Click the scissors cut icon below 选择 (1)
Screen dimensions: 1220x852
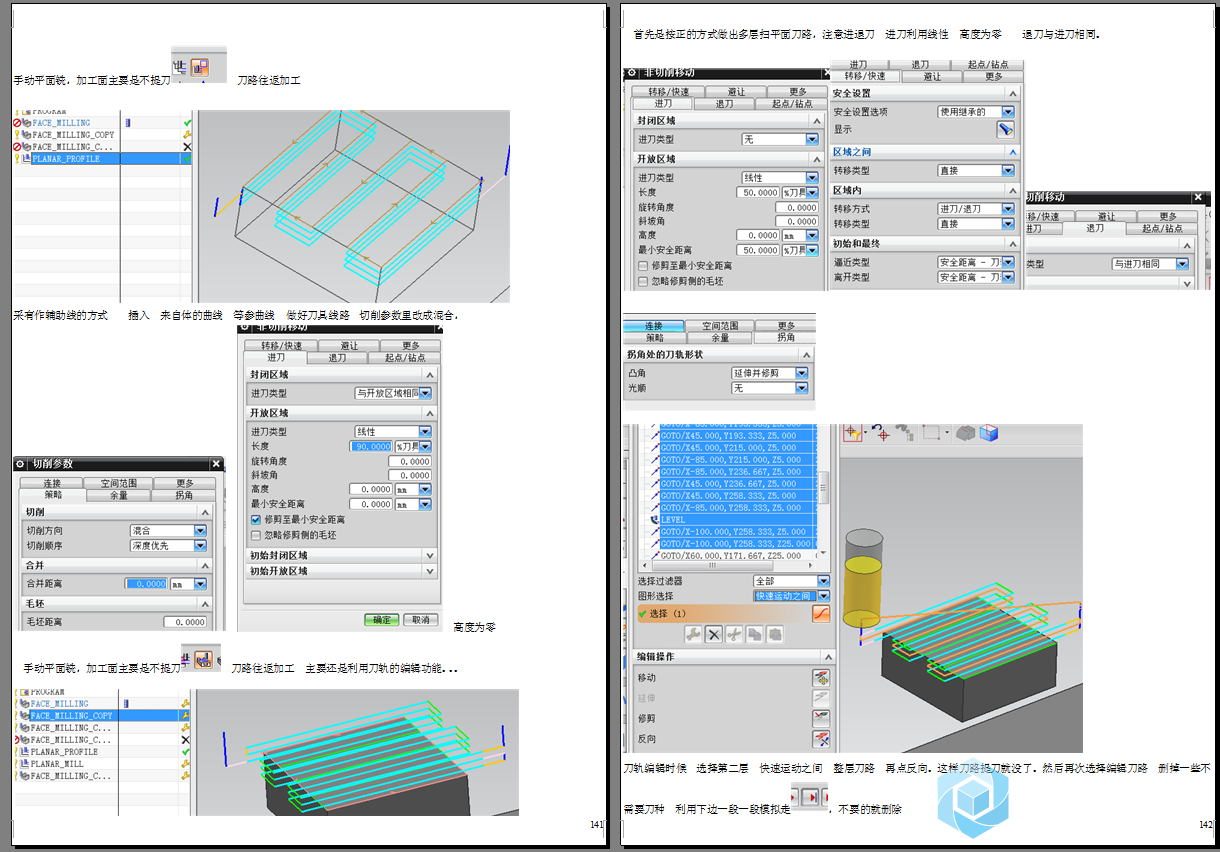pyautogui.click(x=734, y=634)
